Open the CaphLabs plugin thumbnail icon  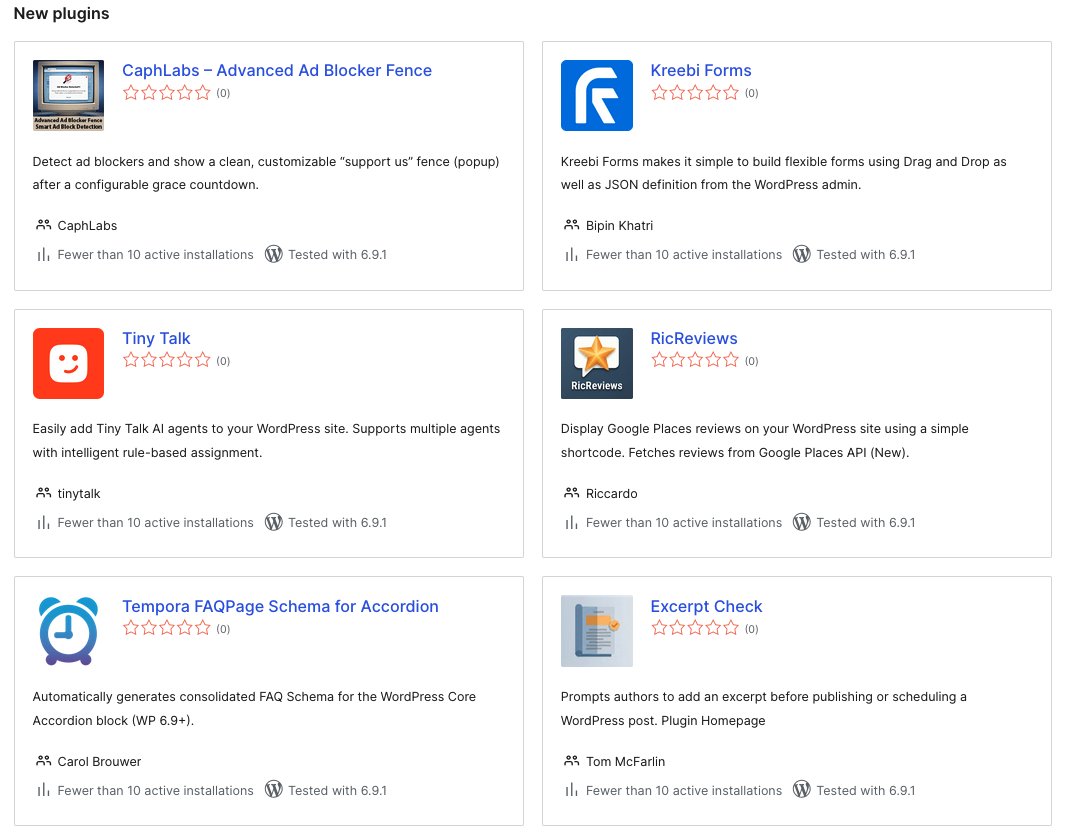68,95
